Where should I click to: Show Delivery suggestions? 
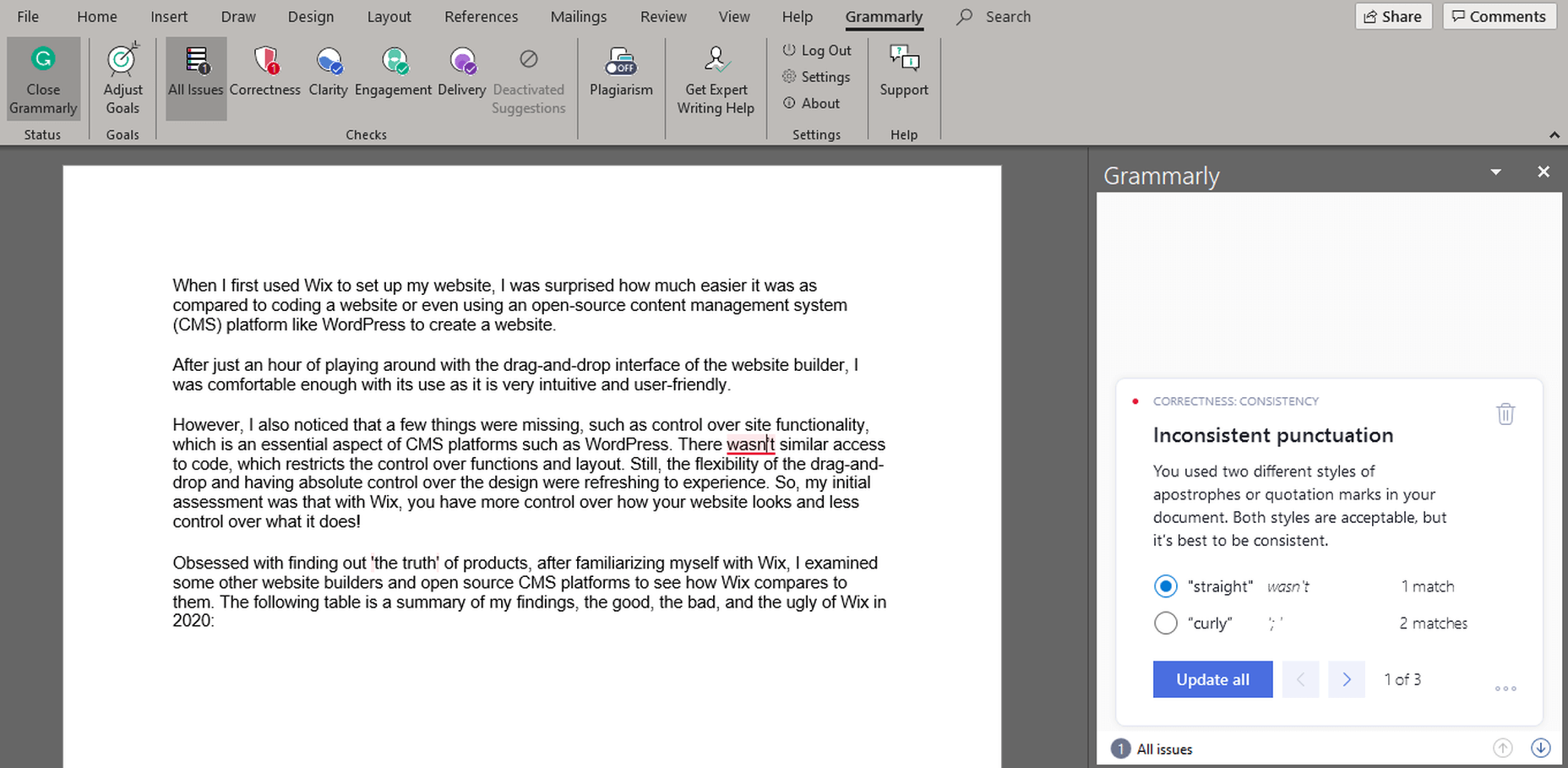[x=462, y=72]
